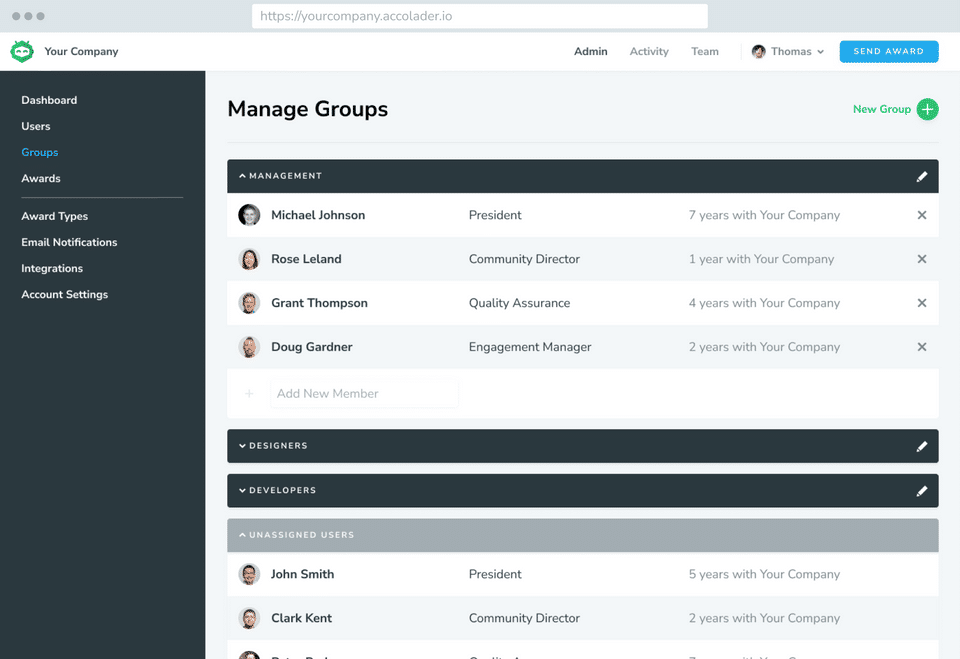The width and height of the screenshot is (960, 659).
Task: Collapse the Management group section
Action: 242,176
